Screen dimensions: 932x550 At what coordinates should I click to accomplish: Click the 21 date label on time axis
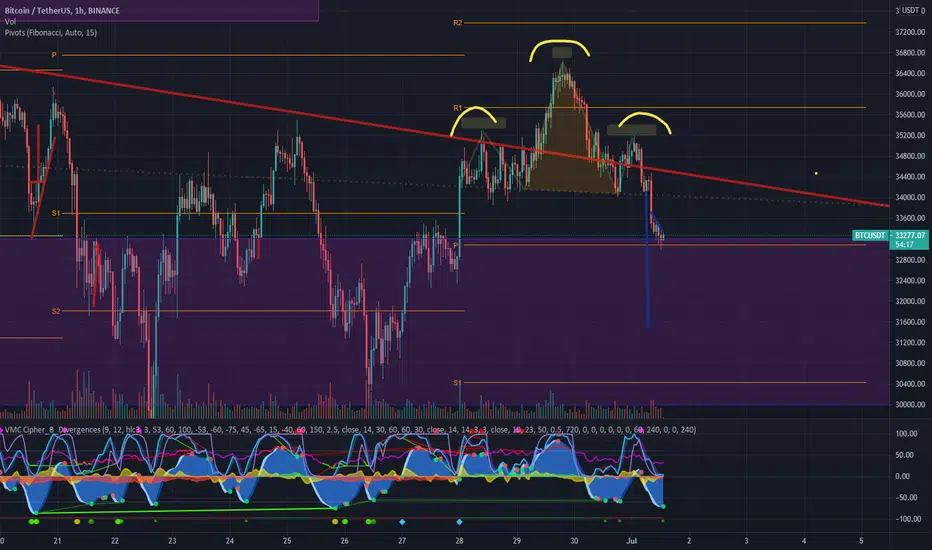(57, 540)
